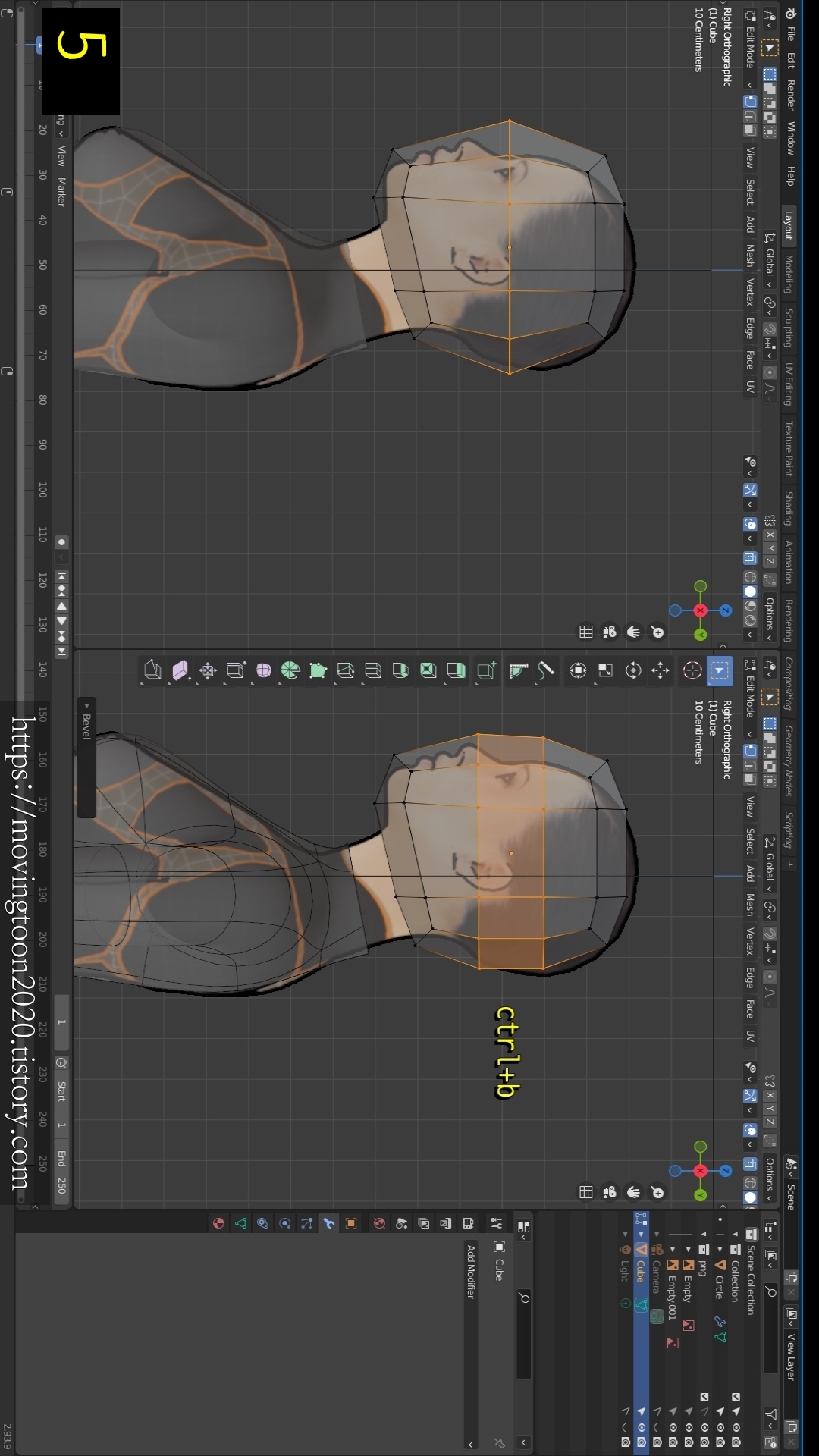Select the Rotate tool
This screenshot has height=1456, width=819.
click(x=633, y=670)
